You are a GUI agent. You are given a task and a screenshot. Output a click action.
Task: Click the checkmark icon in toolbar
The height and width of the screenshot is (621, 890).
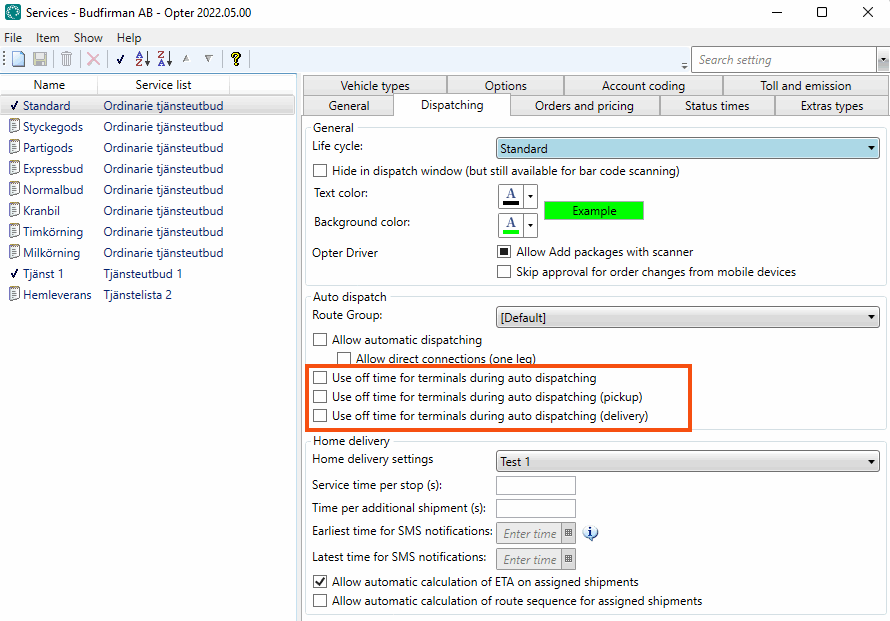[x=120, y=60]
